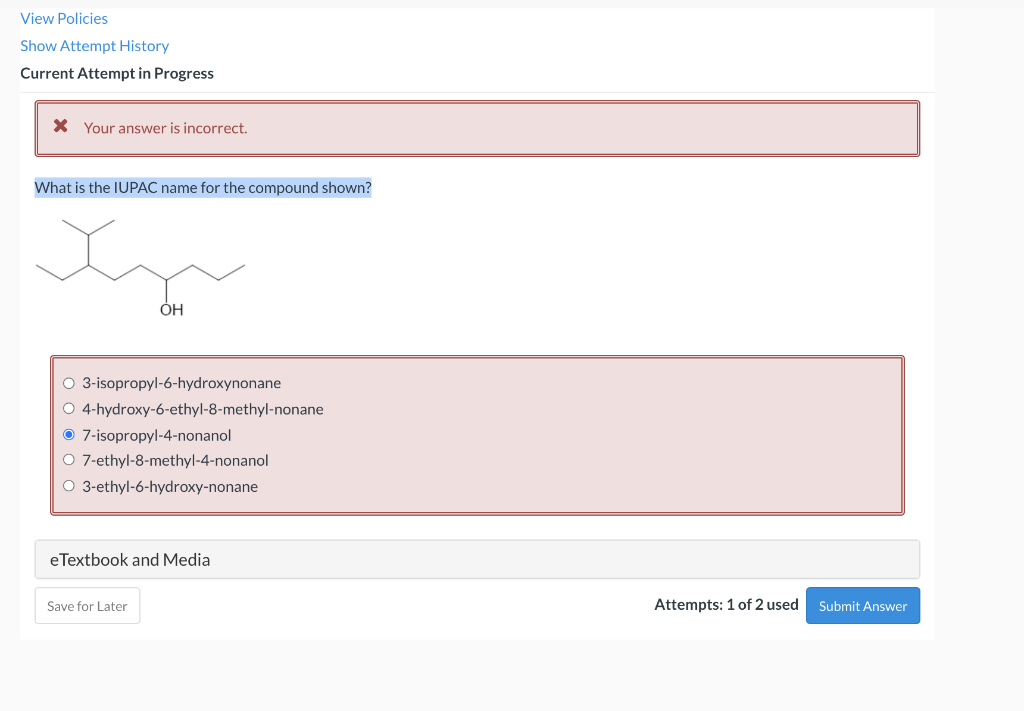Click the Submit Answer button
1024x711 pixels.
[862, 605]
